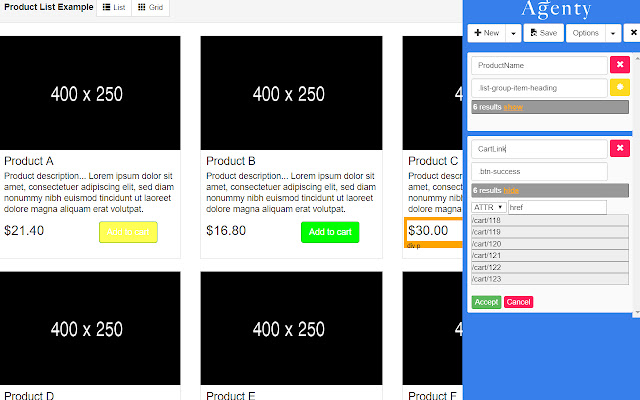
Task: Close the Agenty panel
Action: pyautogui.click(x=633, y=33)
